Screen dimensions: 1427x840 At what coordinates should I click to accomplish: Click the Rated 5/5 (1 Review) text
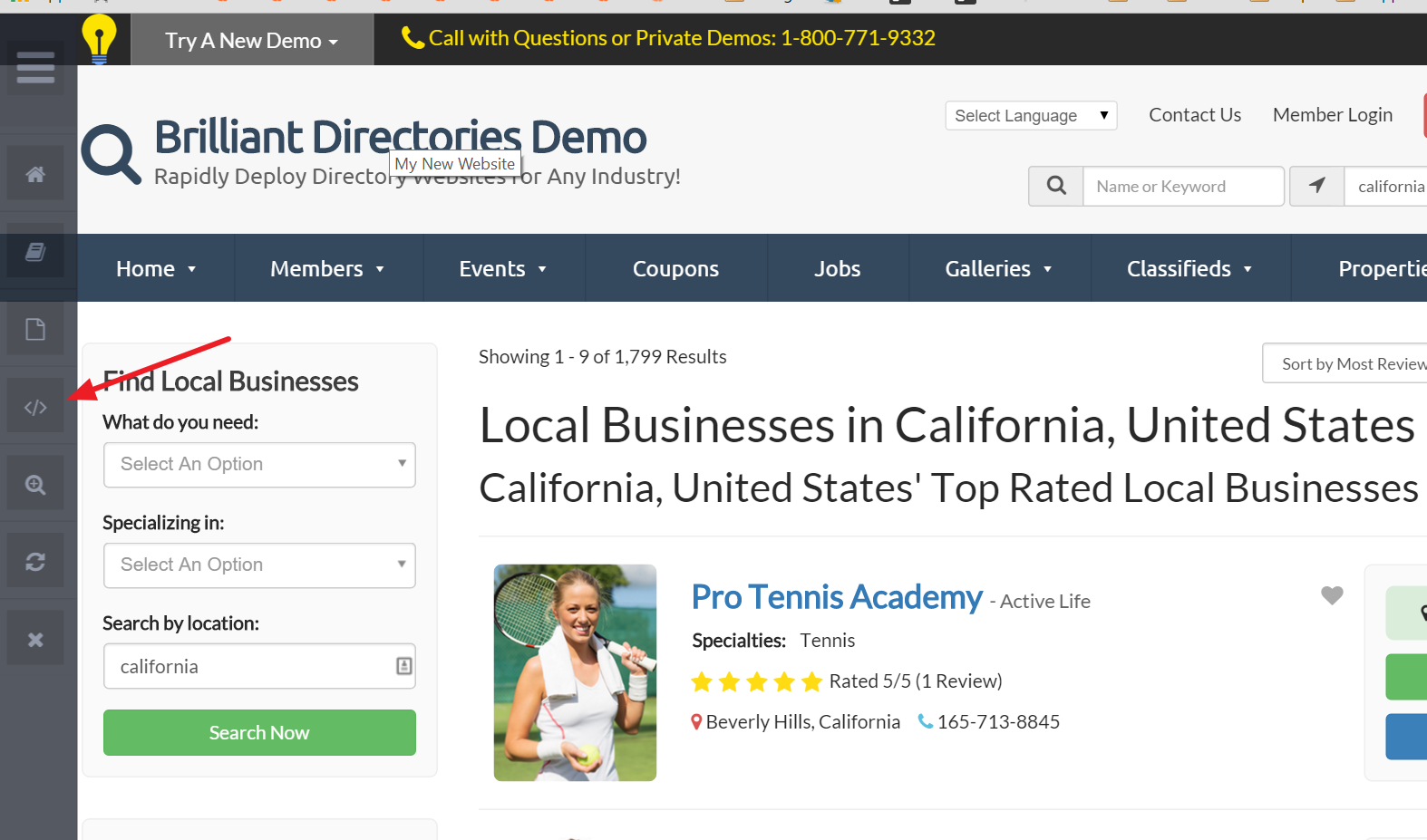pyautogui.click(x=916, y=681)
